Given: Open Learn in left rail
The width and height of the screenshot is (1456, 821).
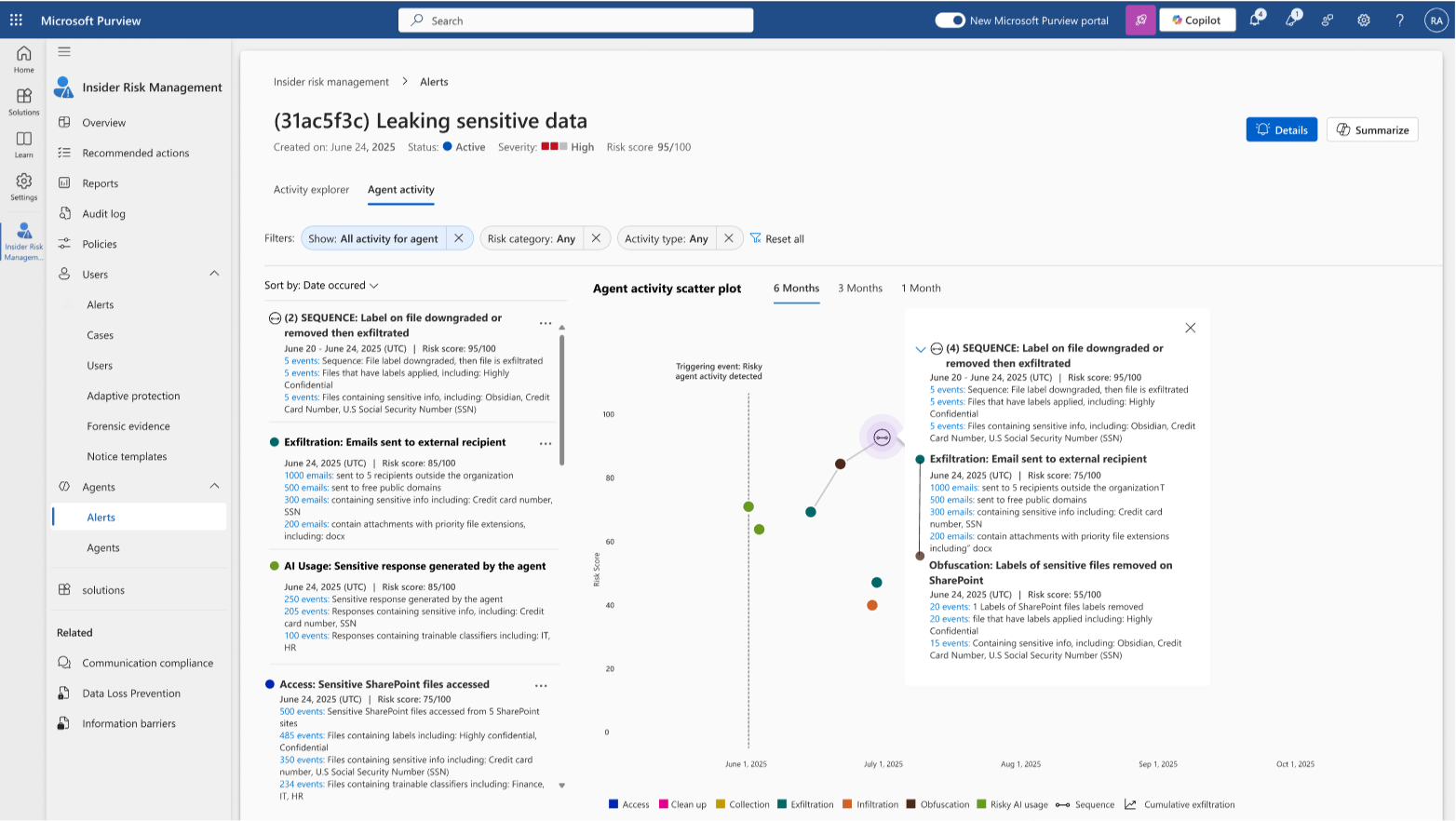Looking at the screenshot, I should [x=24, y=145].
